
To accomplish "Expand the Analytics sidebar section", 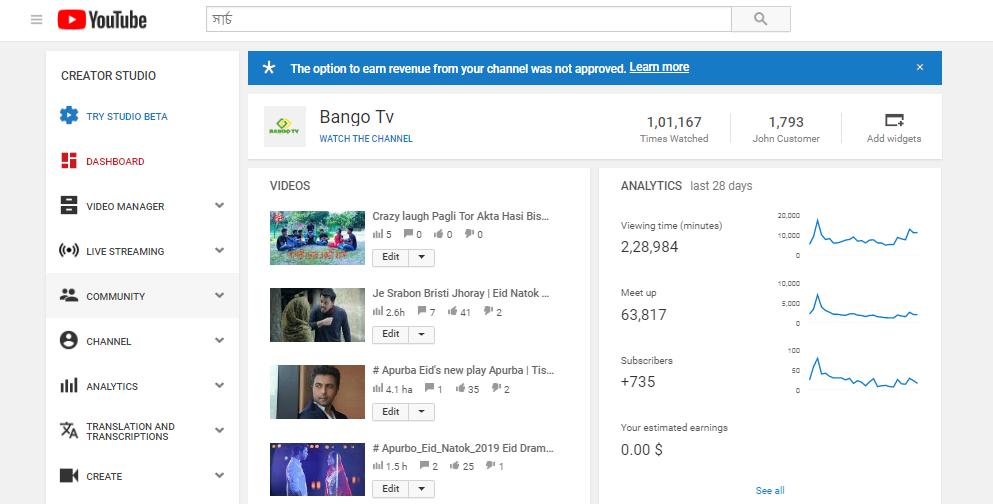I will tap(219, 385).
